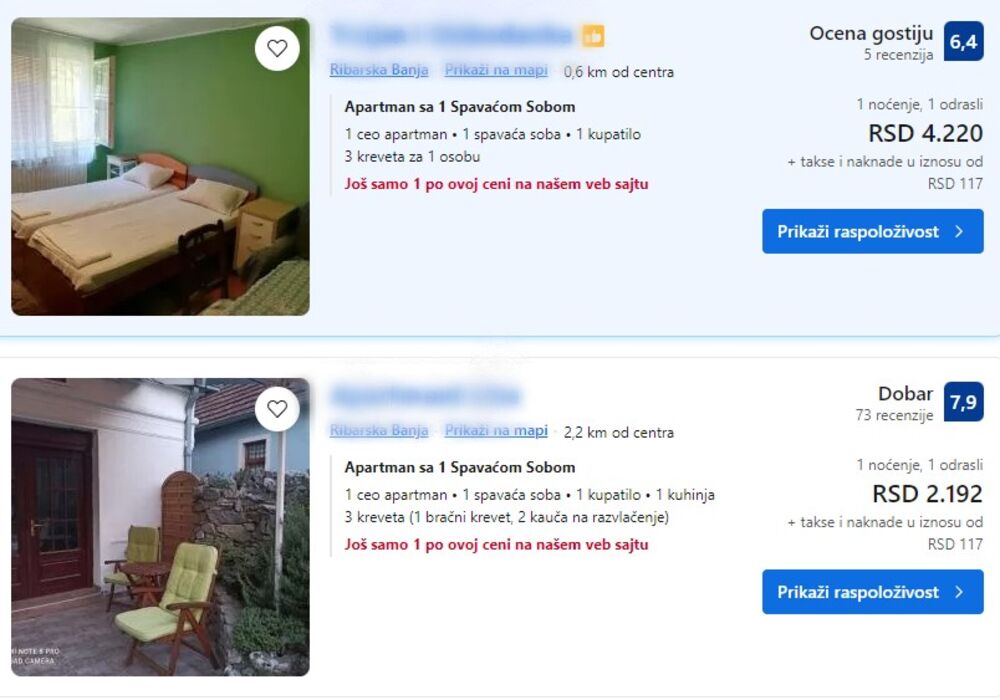Save patio apartment with heart icon

tap(277, 409)
